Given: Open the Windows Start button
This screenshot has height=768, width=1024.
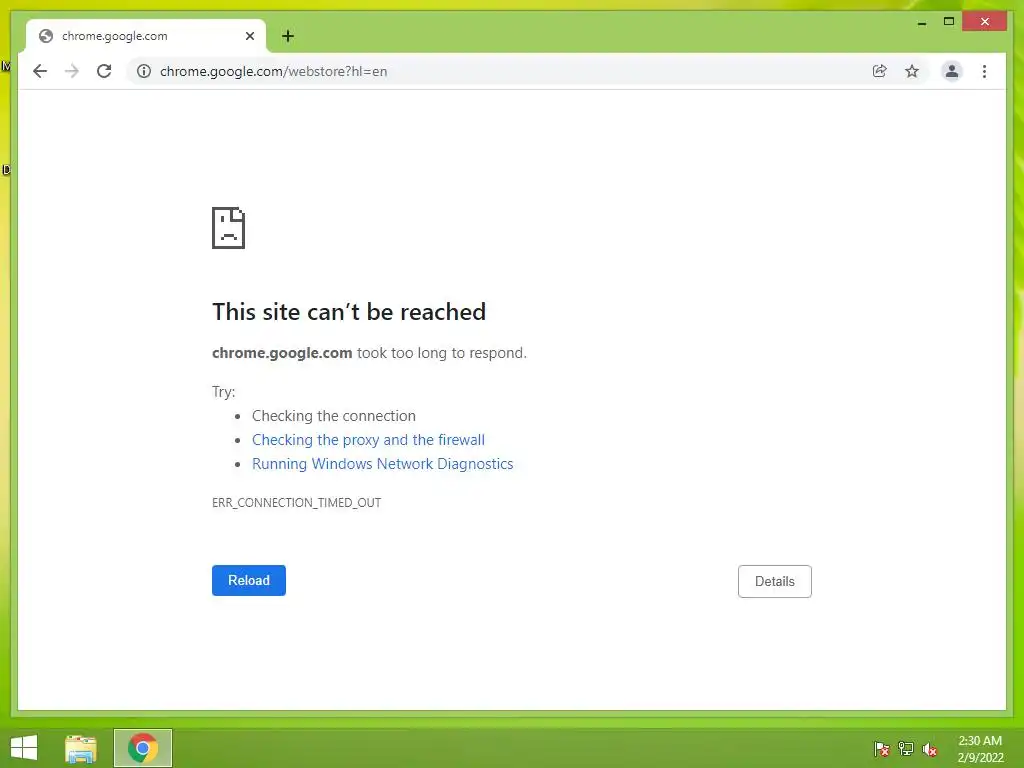Looking at the screenshot, I should pos(24,748).
